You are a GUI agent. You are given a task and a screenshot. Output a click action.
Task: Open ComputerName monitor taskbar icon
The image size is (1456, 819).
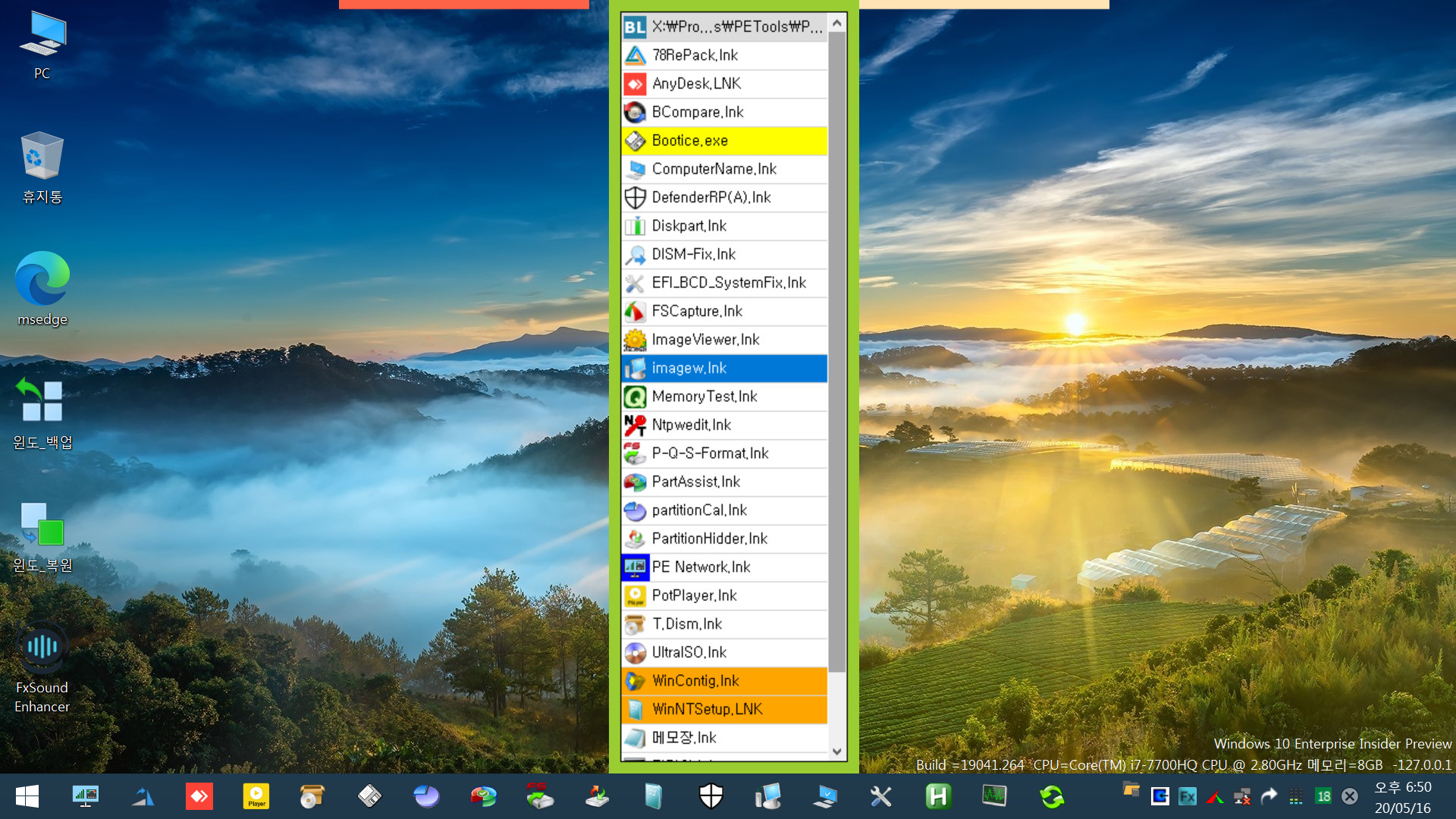[x=824, y=796]
